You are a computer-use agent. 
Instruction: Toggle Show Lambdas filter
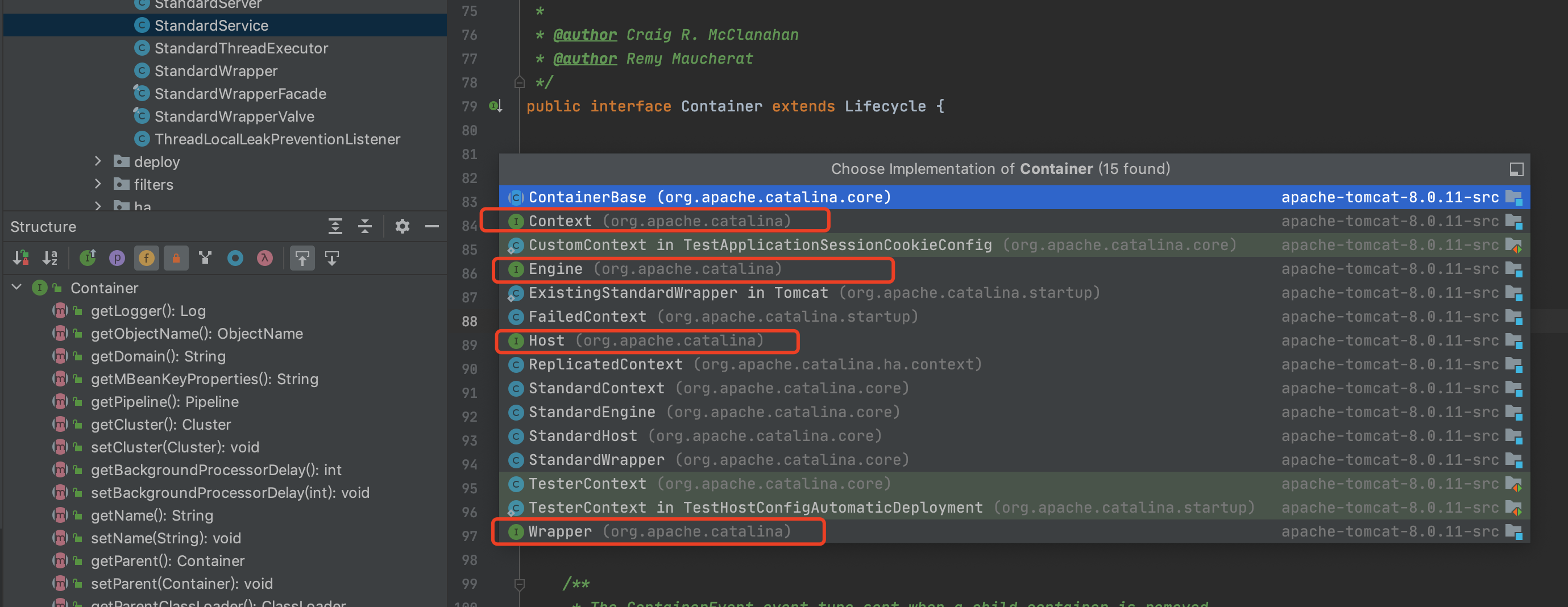click(x=265, y=258)
